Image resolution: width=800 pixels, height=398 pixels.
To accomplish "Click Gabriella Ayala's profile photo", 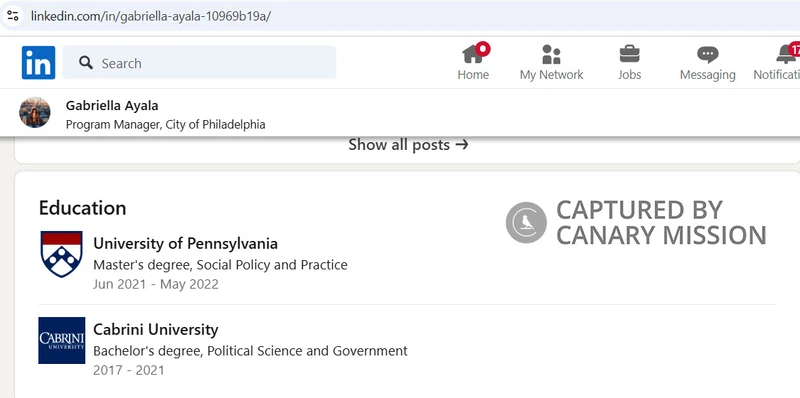I will (35, 112).
